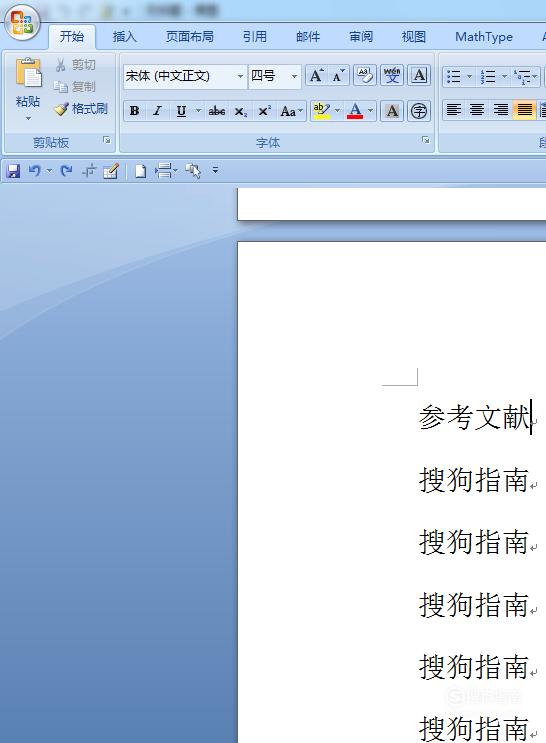Click Save in the Quick Access Toolbar

coord(13,171)
